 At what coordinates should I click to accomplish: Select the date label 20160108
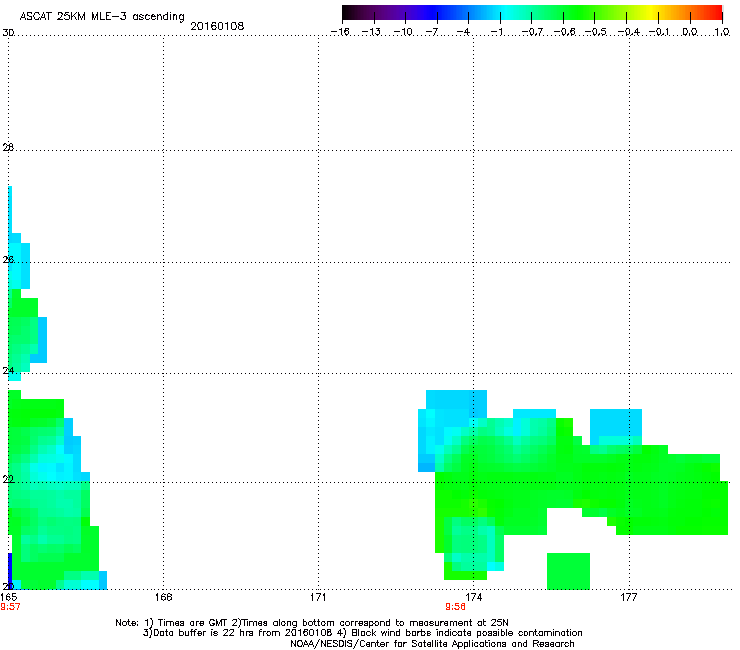click(217, 26)
